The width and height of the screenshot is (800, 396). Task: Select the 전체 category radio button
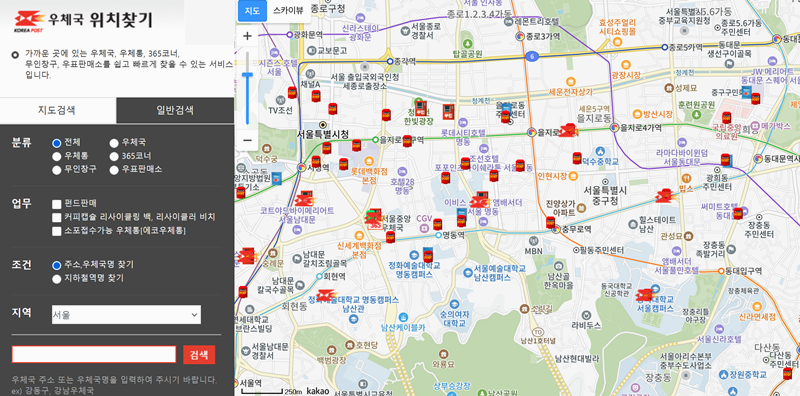click(57, 143)
